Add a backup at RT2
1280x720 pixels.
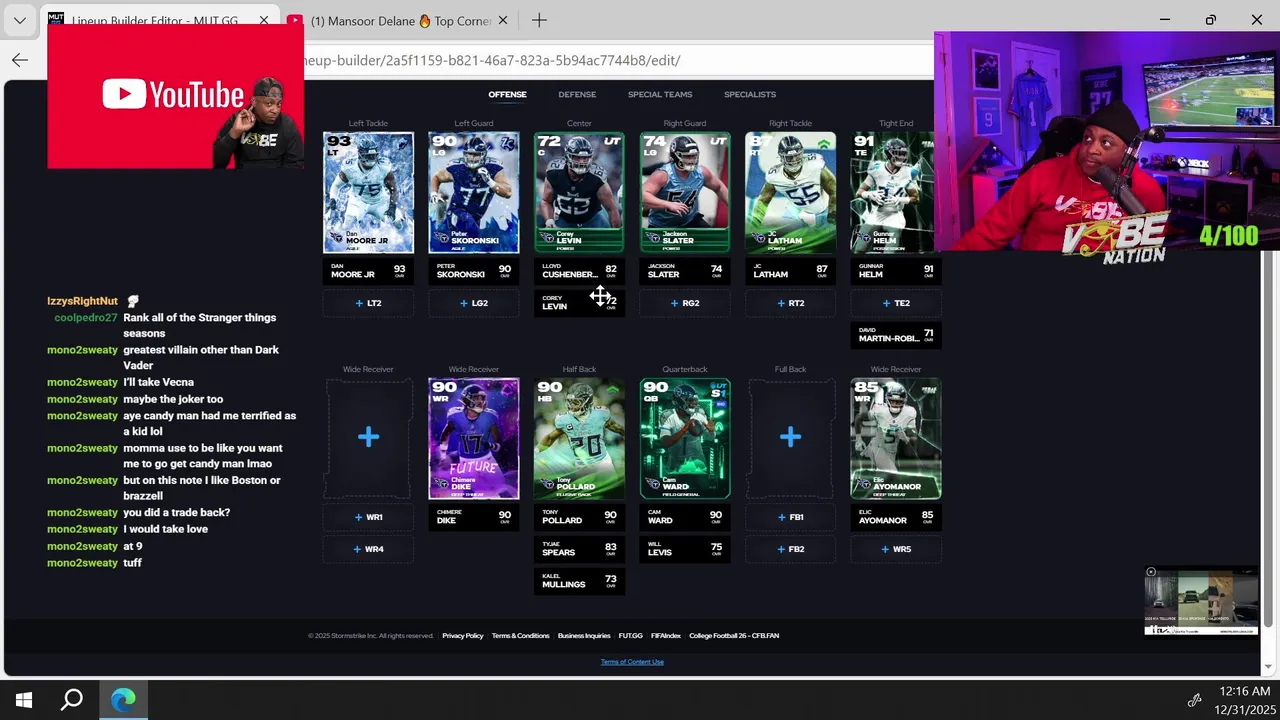pos(790,303)
